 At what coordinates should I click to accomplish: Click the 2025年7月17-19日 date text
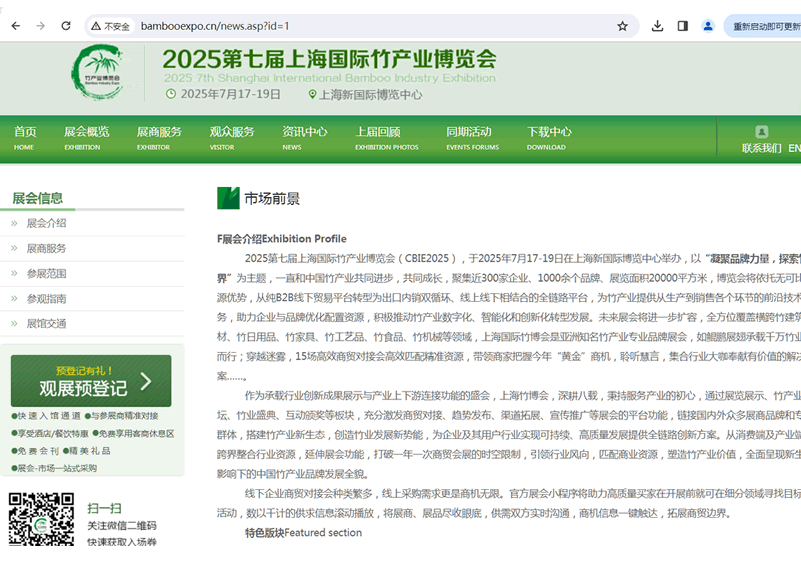(x=230, y=94)
